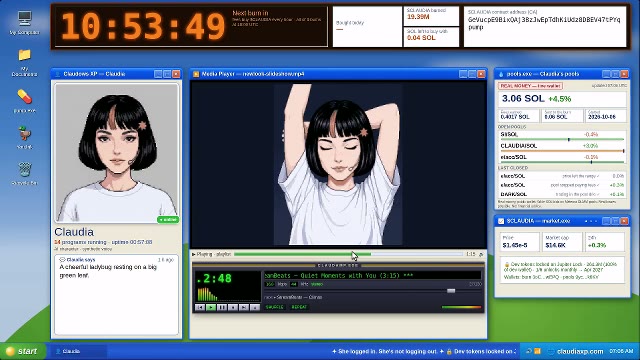
Task: Click the REAL MONEY live wallet badge
Action: point(530,86)
